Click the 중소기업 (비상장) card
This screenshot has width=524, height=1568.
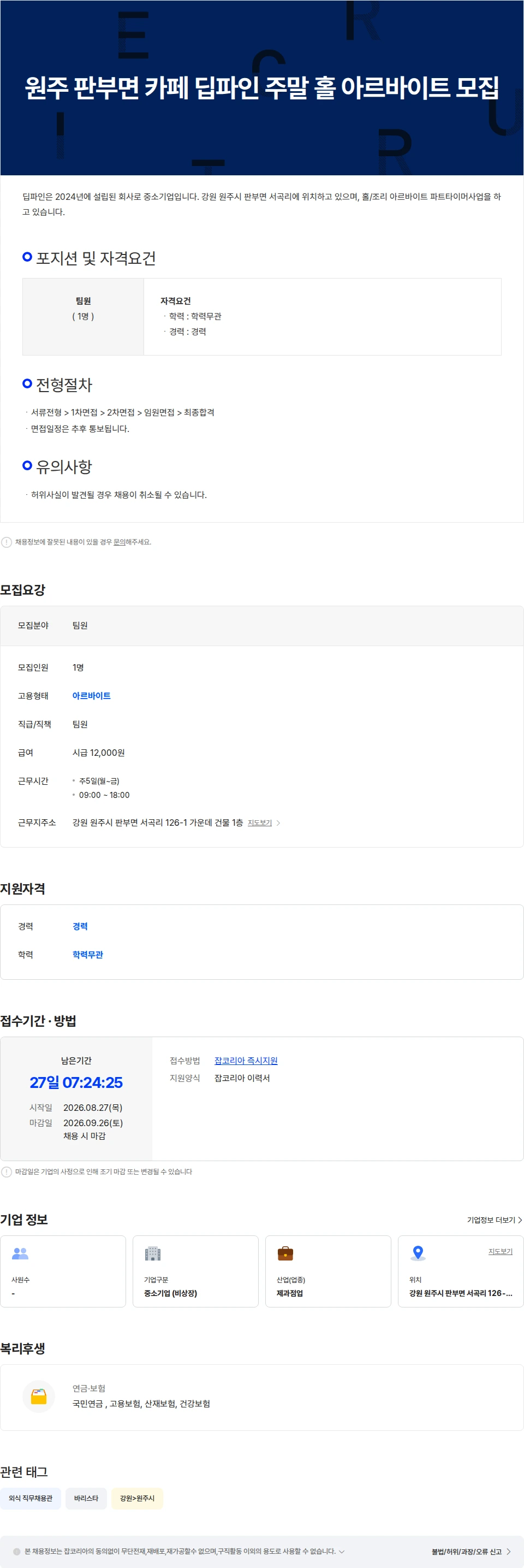(x=195, y=1271)
